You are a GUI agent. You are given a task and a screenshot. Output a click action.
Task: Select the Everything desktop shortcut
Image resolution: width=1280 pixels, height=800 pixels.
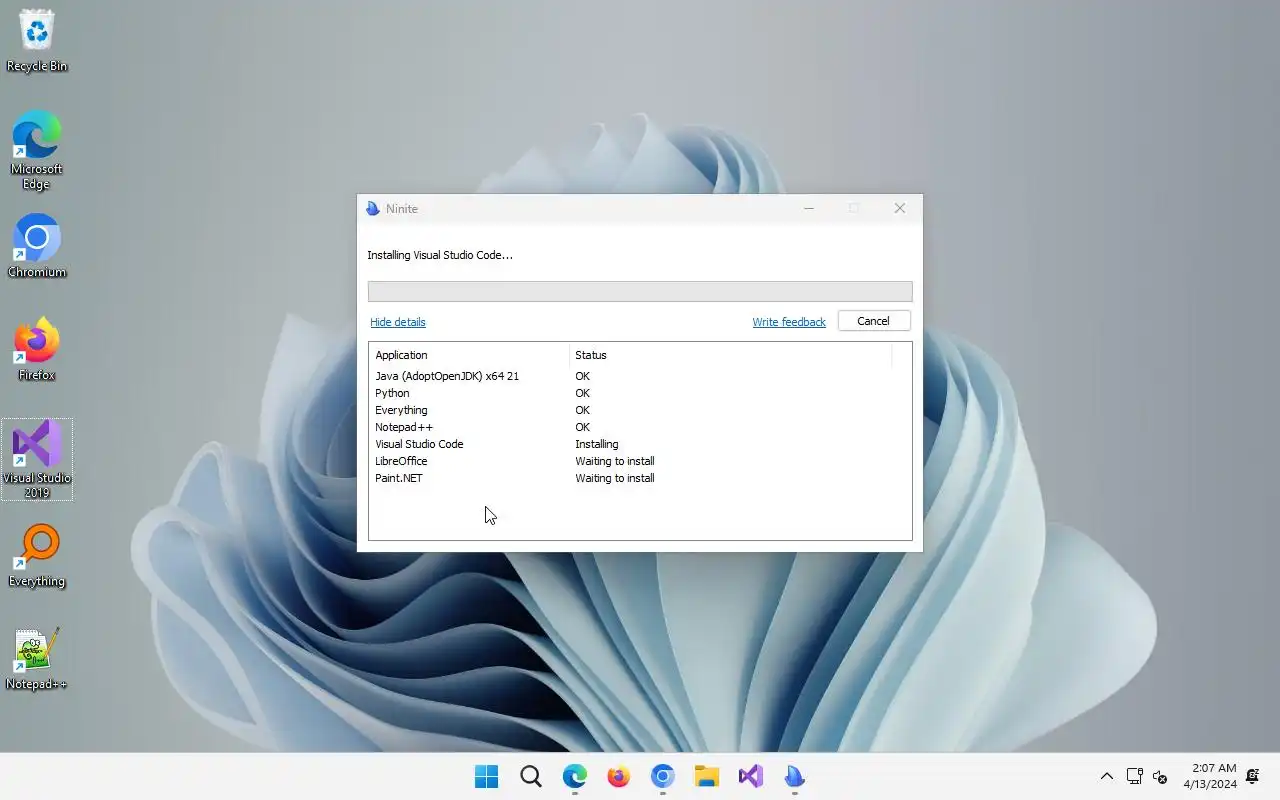click(37, 556)
